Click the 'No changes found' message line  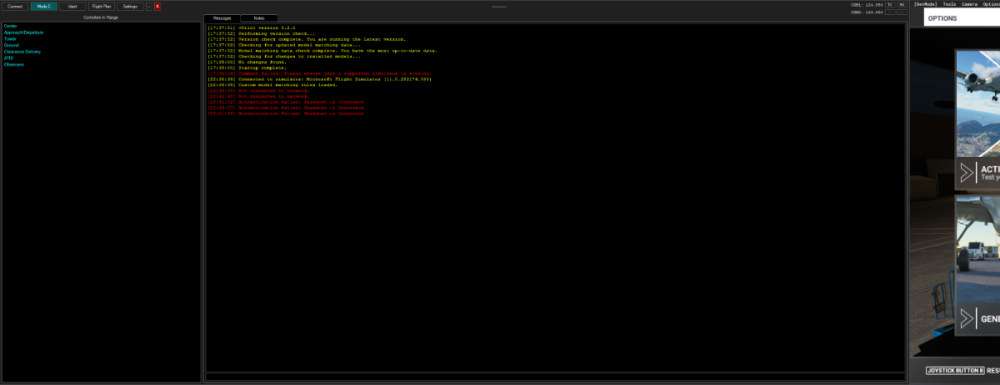pyautogui.click(x=247, y=62)
